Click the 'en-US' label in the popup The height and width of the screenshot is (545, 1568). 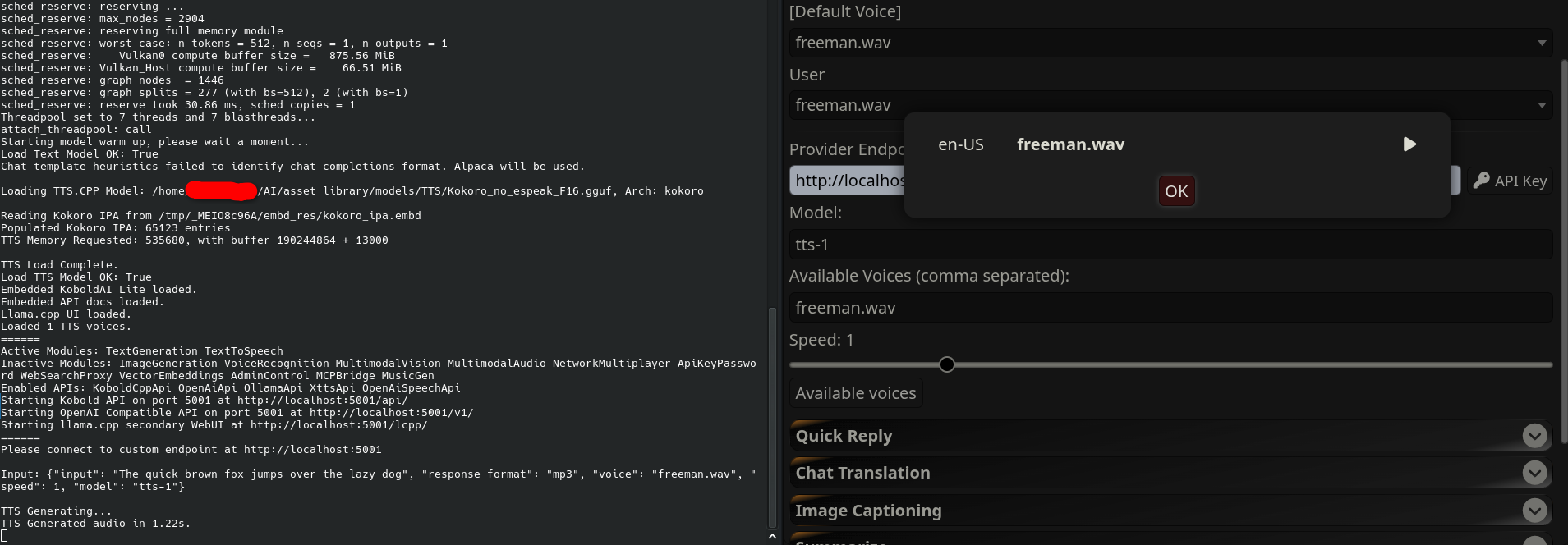[x=960, y=144]
